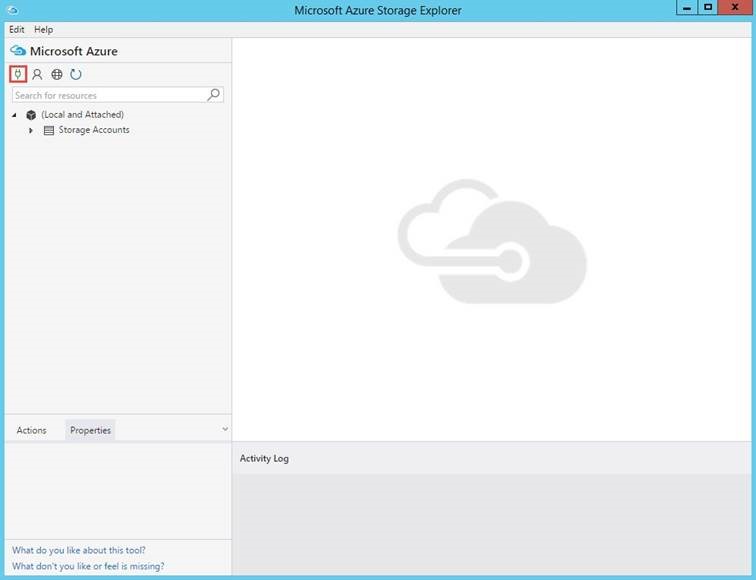This screenshot has width=756, height=580.
Task: Click the Connect to Azure storage plug icon
Action: coord(18,74)
